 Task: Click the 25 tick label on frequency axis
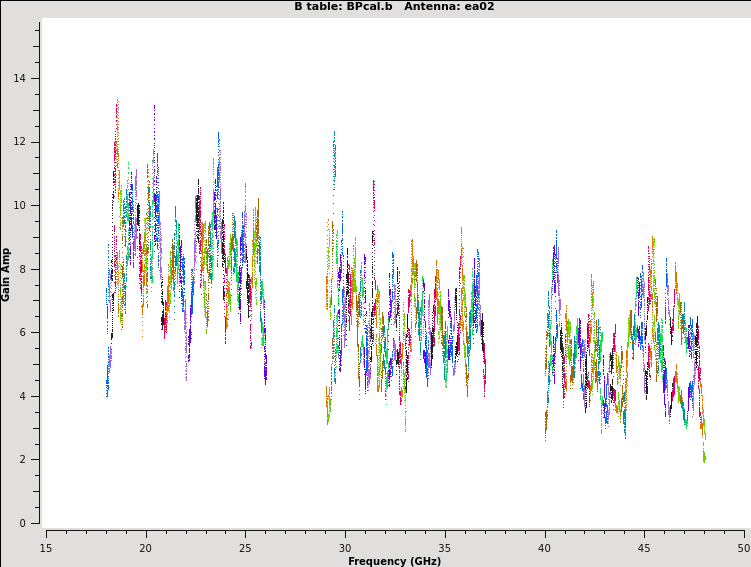point(245,548)
